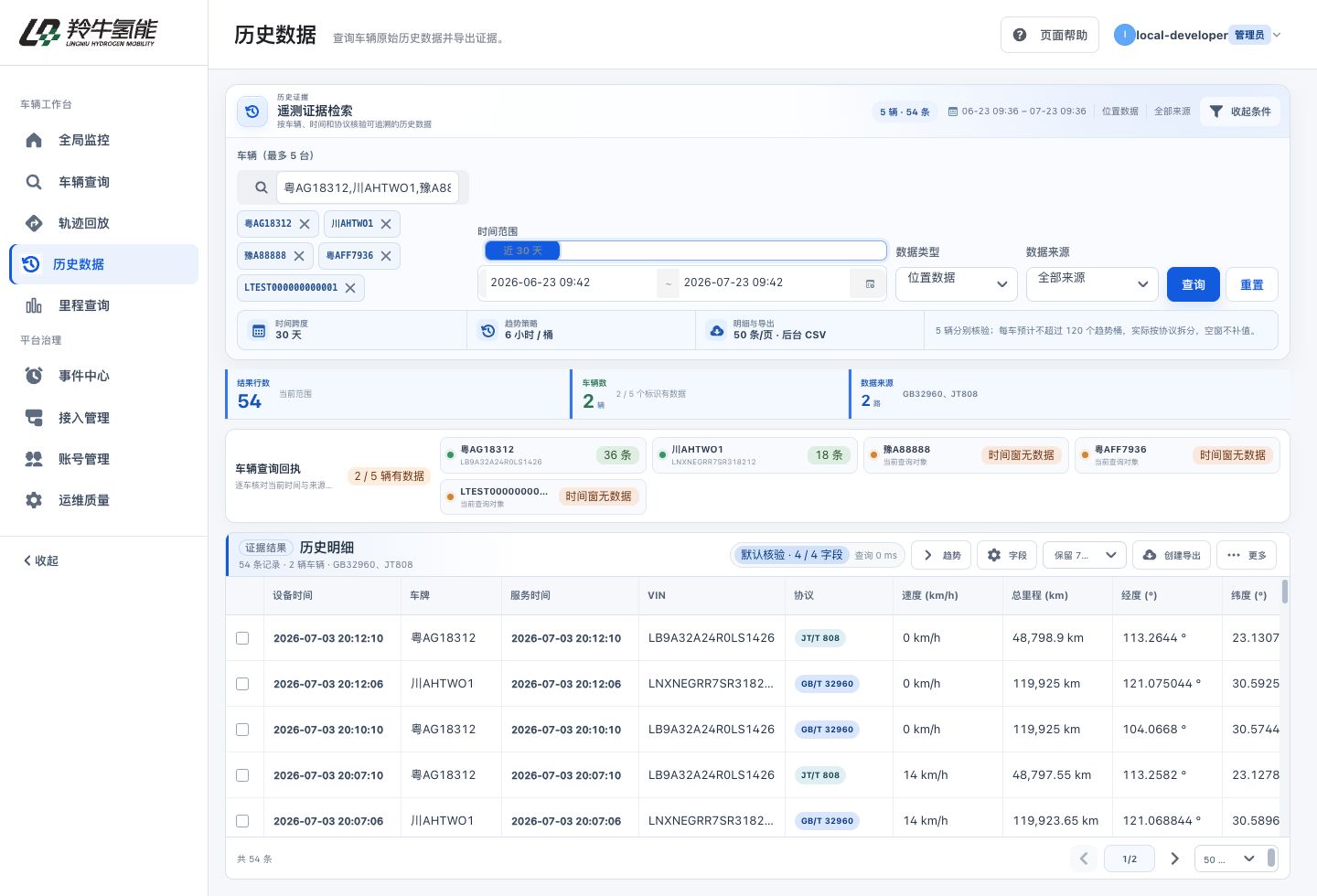
Task: Open the local-developer account menu chevron
Action: (1277, 35)
